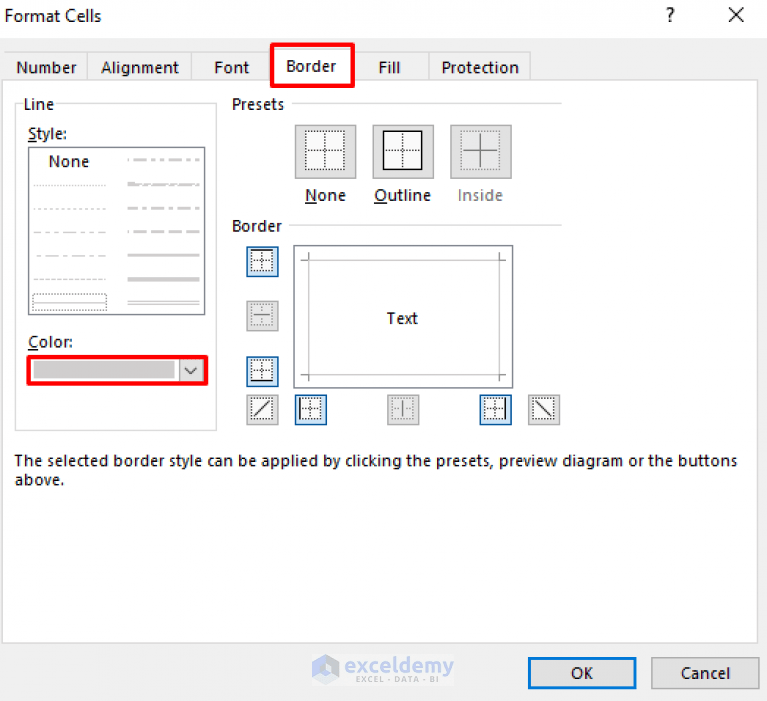Select the double line style
This screenshot has height=701, width=767.
tap(163, 303)
